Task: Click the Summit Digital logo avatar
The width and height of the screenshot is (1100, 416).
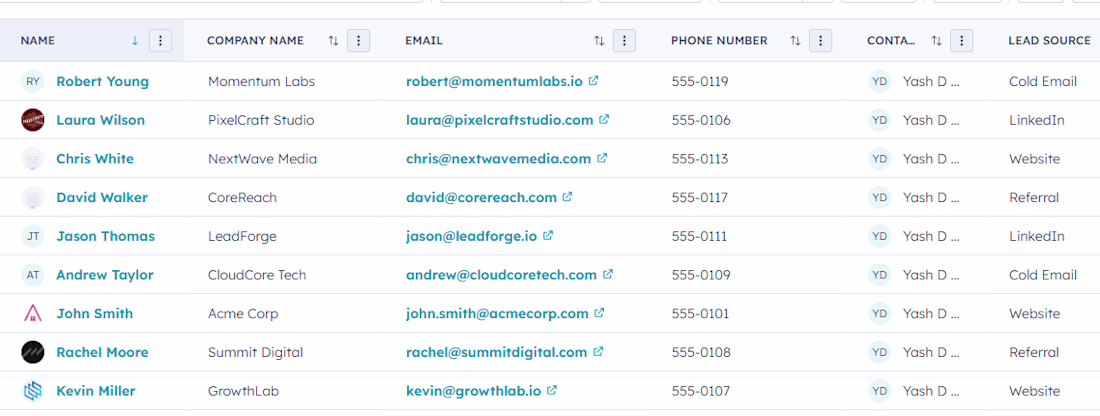Action: 33,352
